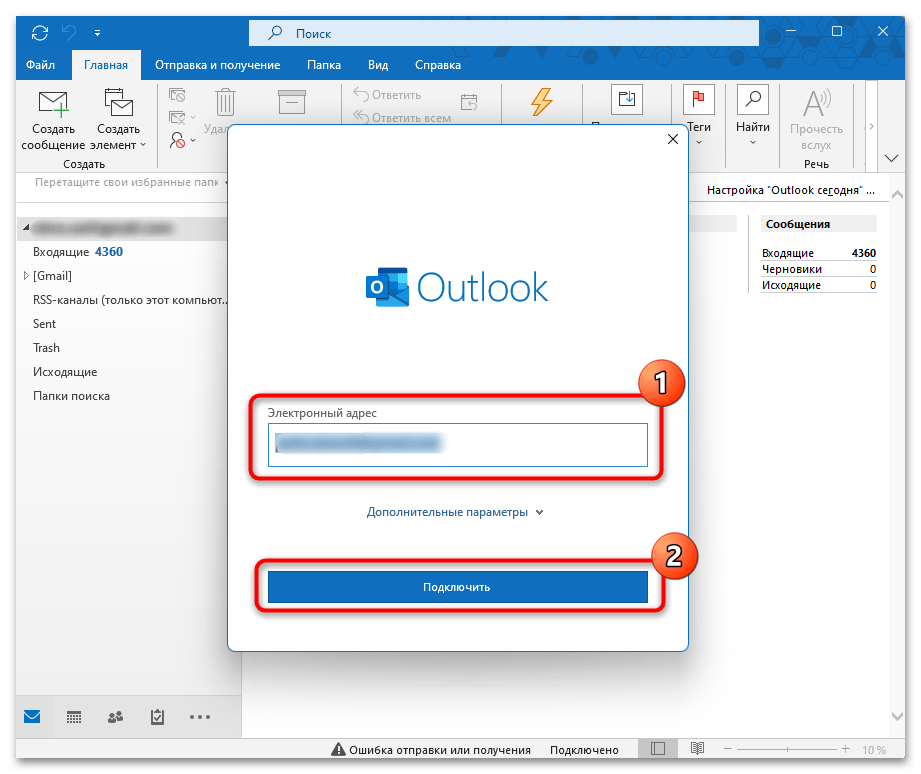
Task: Click the Quick Steps lightning icon
Action: click(x=540, y=100)
